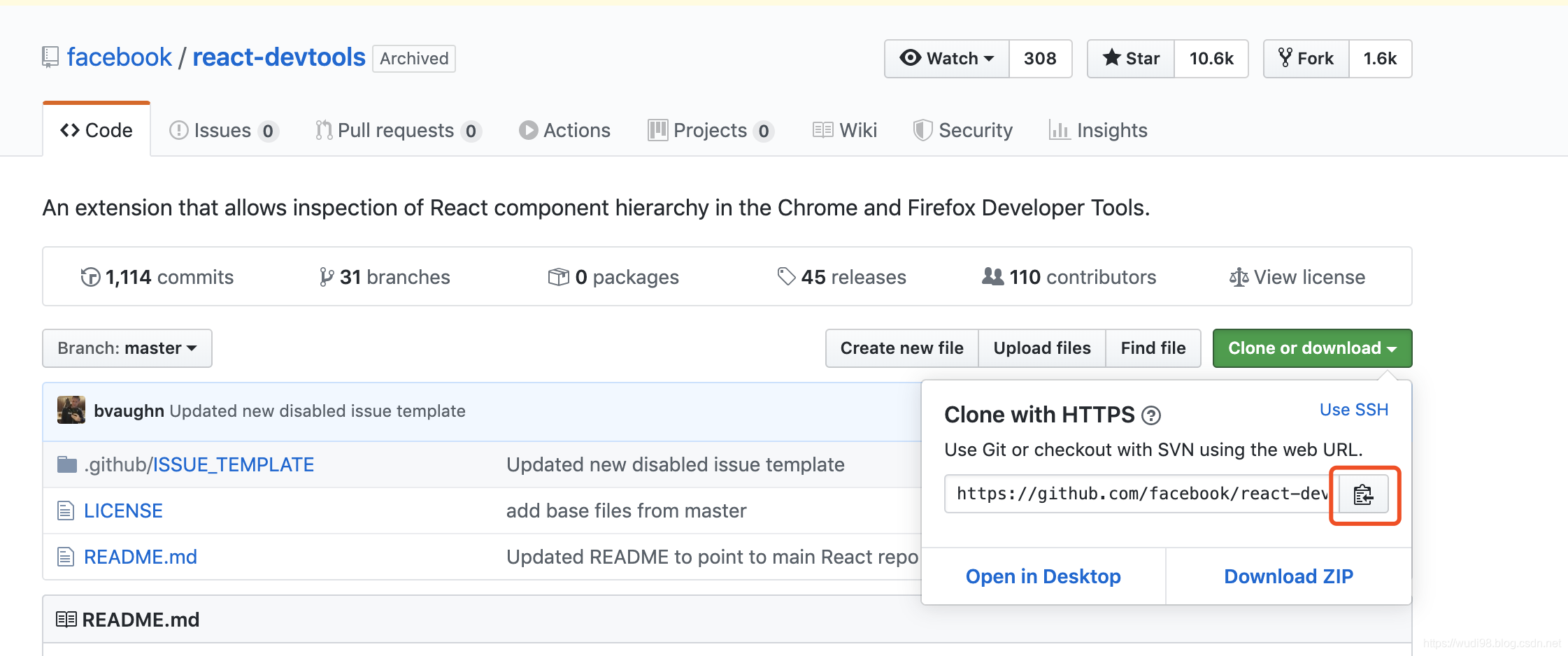The height and width of the screenshot is (656, 1568).
Task: Open the Wiki tab
Action: pyautogui.click(x=845, y=130)
